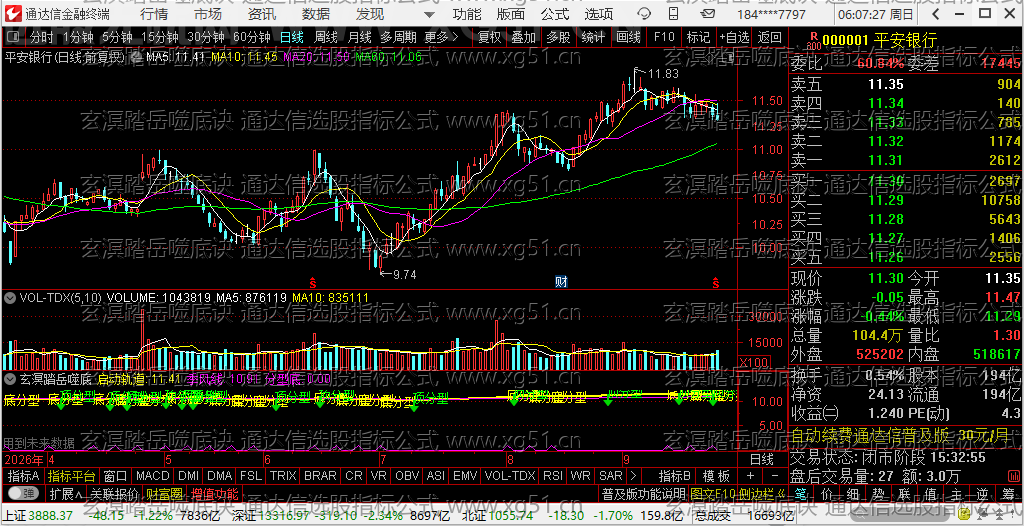
Task: Switch to the 5分钟 period tab
Action: [x=117, y=37]
